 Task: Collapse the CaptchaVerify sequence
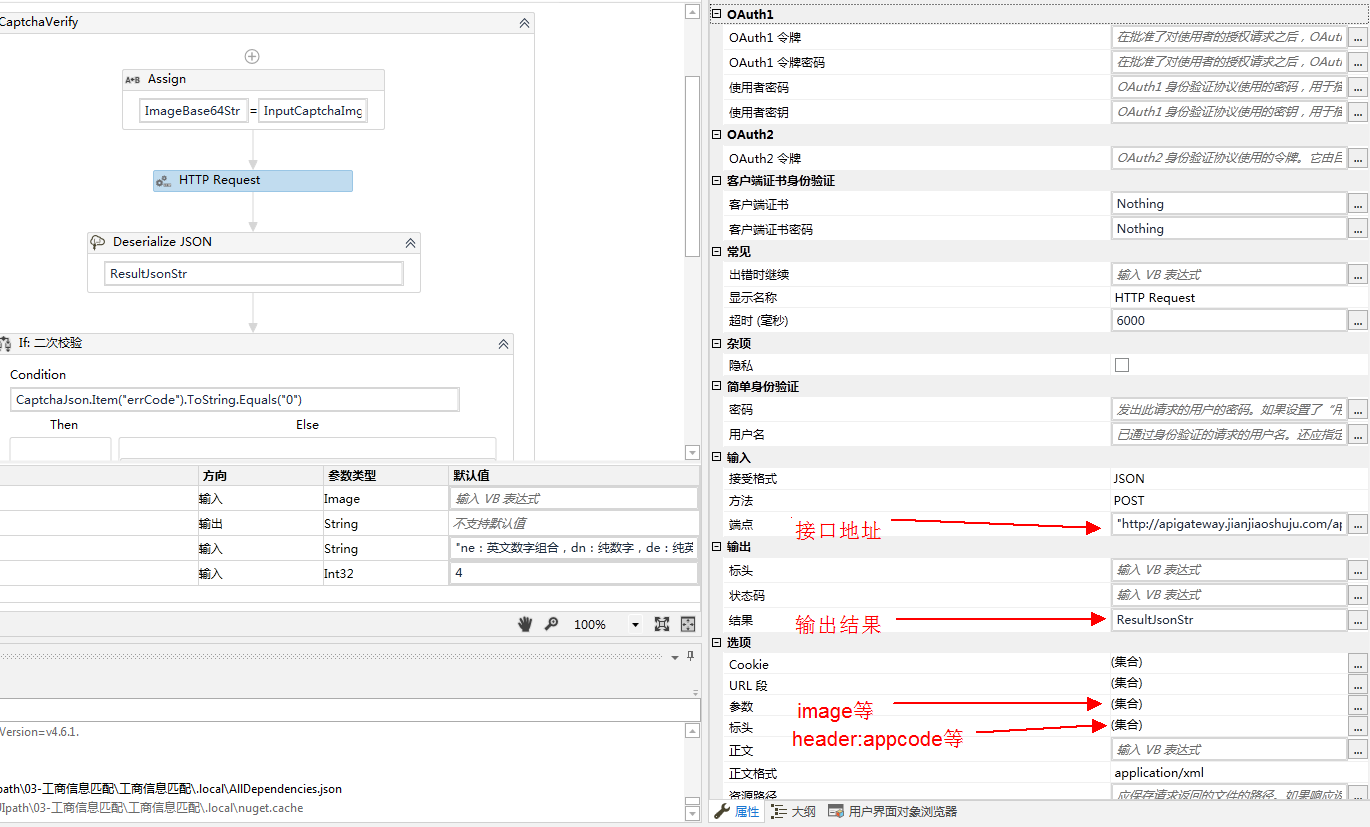point(523,23)
